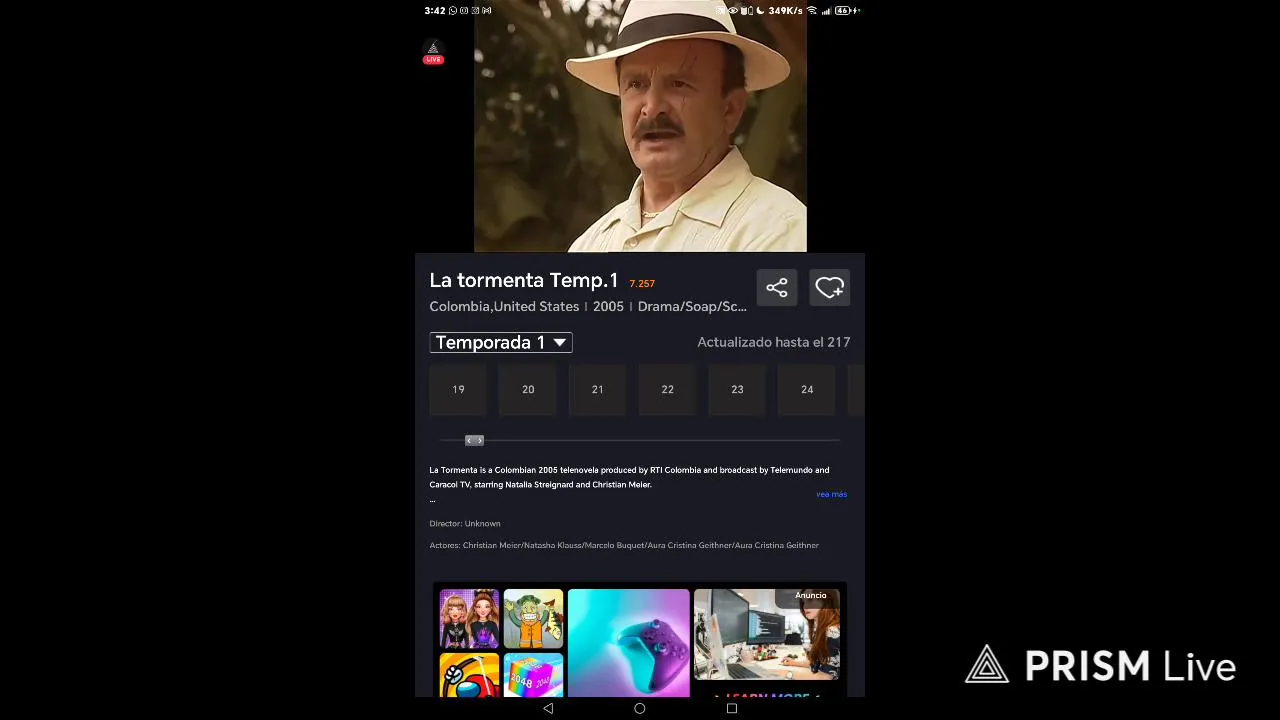Select episode 22
1280x720 pixels.
[667, 389]
